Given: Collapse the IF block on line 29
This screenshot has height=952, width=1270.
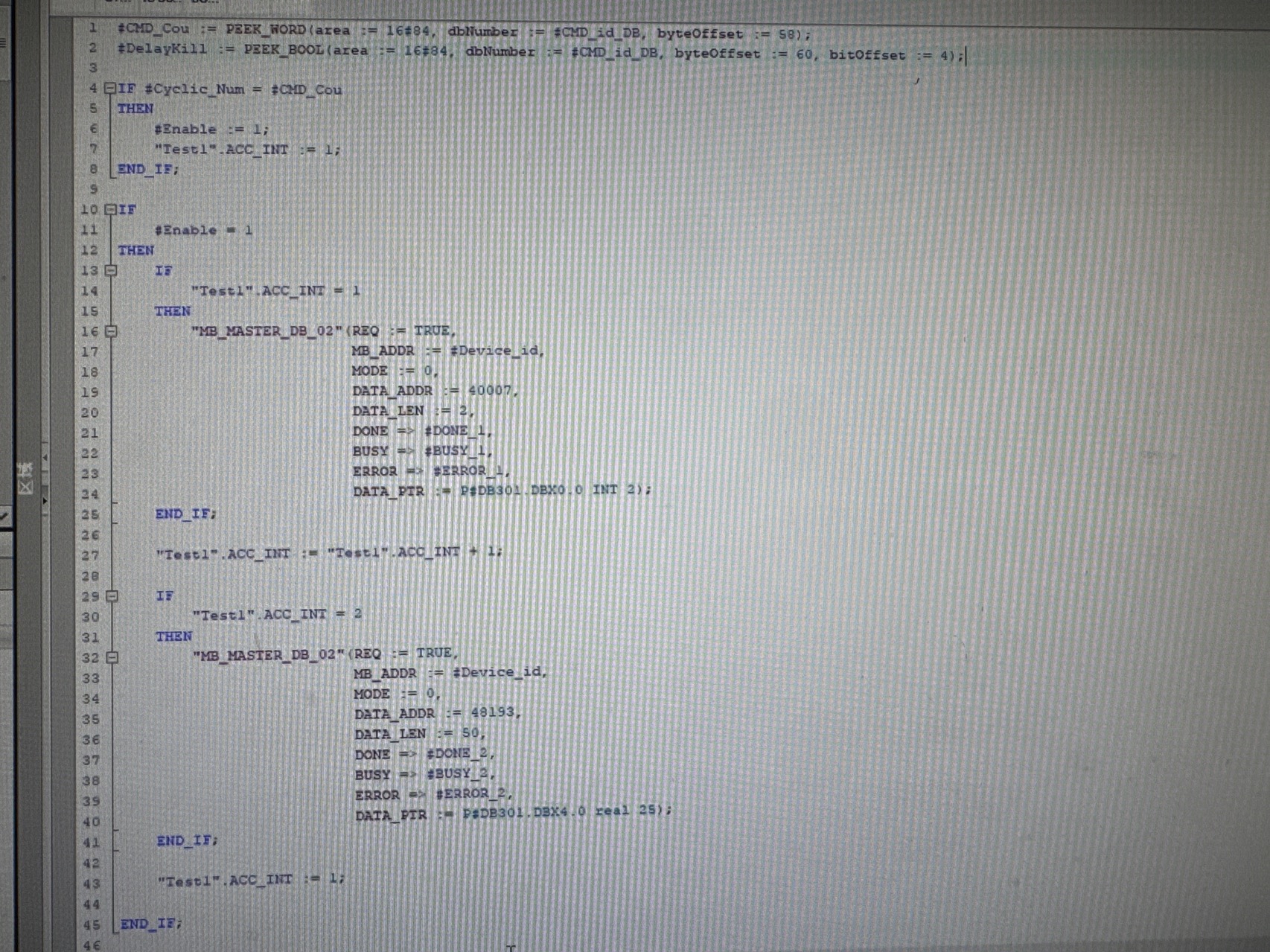Looking at the screenshot, I should point(112,596).
